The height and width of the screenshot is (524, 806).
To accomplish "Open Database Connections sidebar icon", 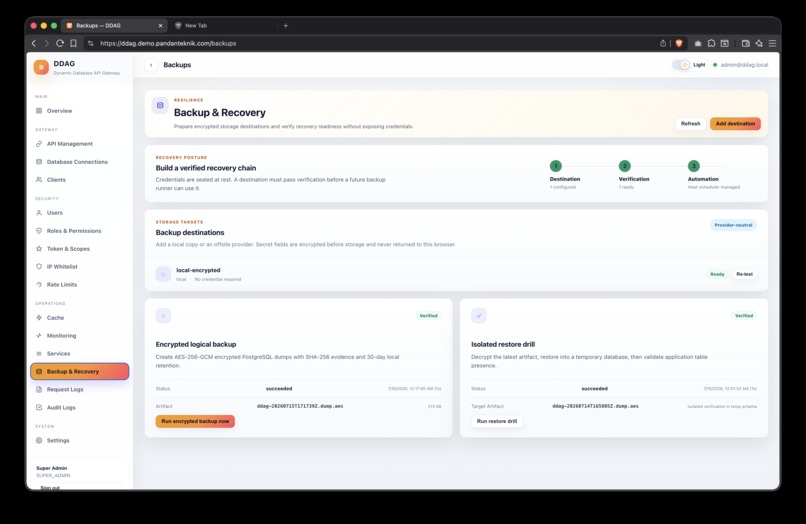I will coord(39,162).
